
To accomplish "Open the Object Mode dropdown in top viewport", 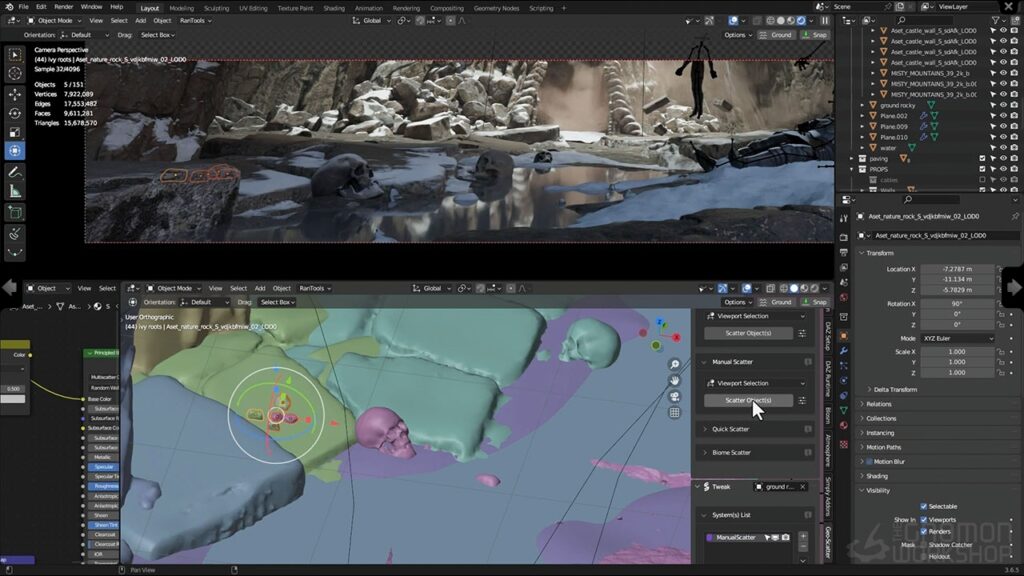I will 55,20.
